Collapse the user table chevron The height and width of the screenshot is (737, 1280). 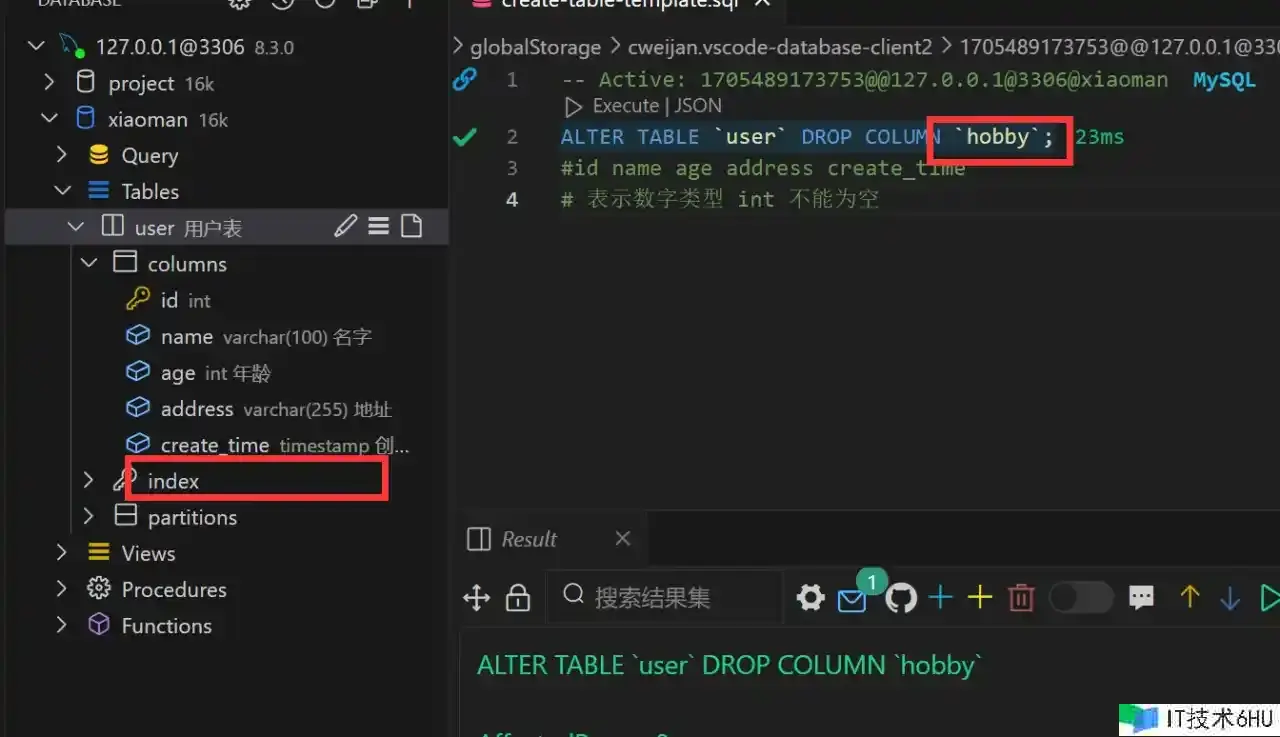(x=75, y=227)
